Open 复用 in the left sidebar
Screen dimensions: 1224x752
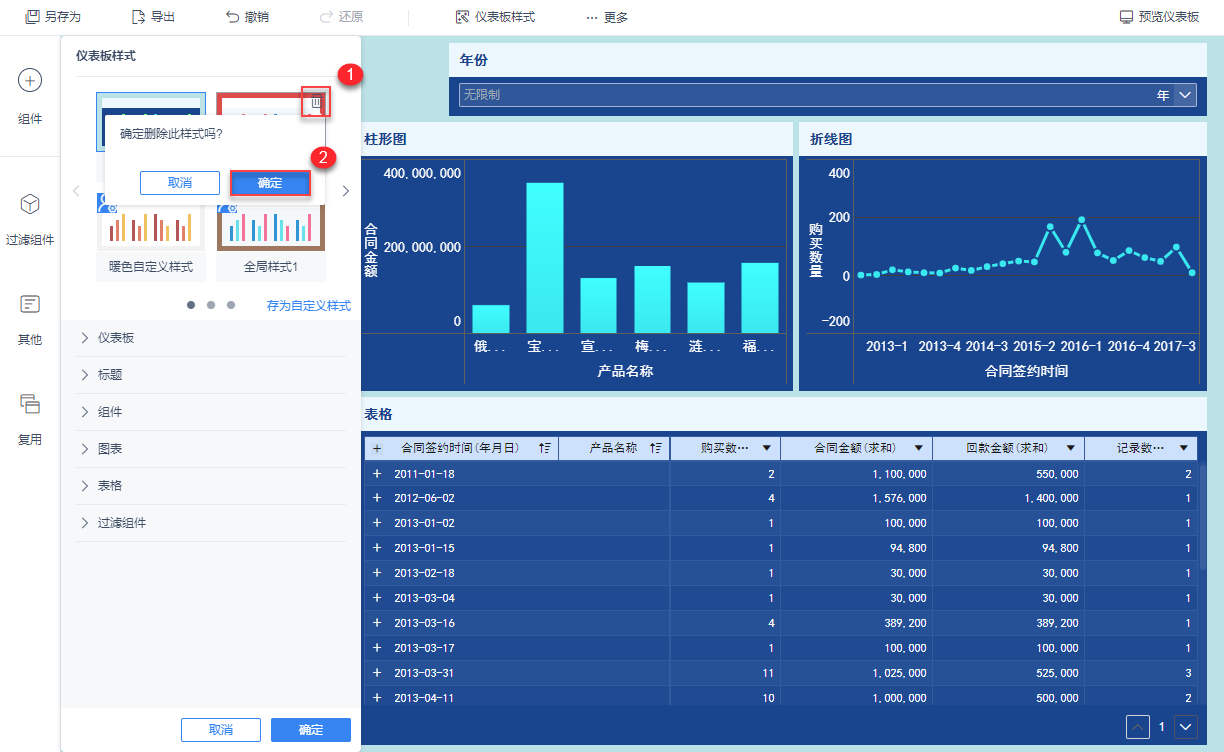(x=30, y=417)
